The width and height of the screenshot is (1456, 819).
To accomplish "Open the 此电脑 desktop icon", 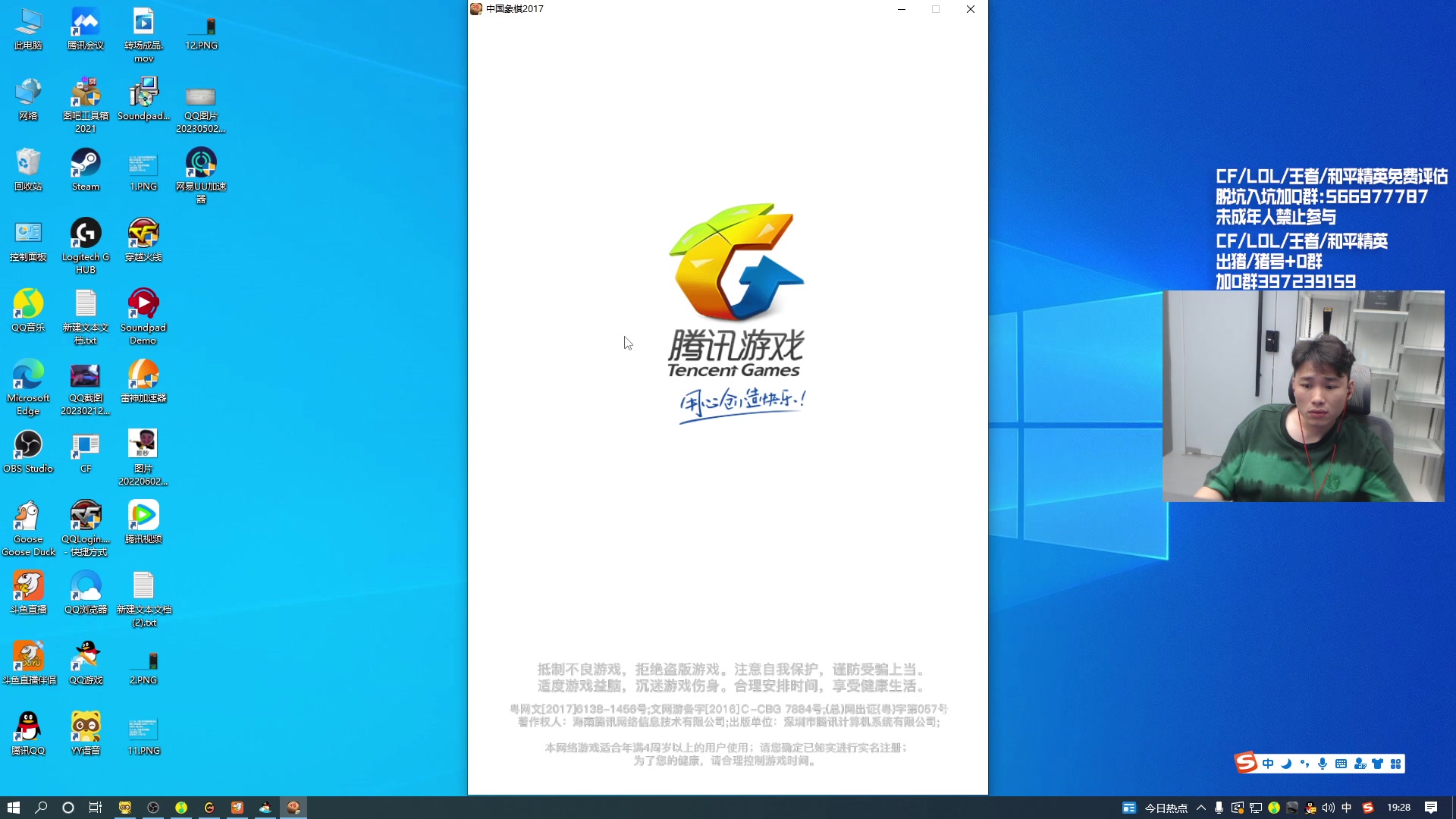I will point(28,29).
